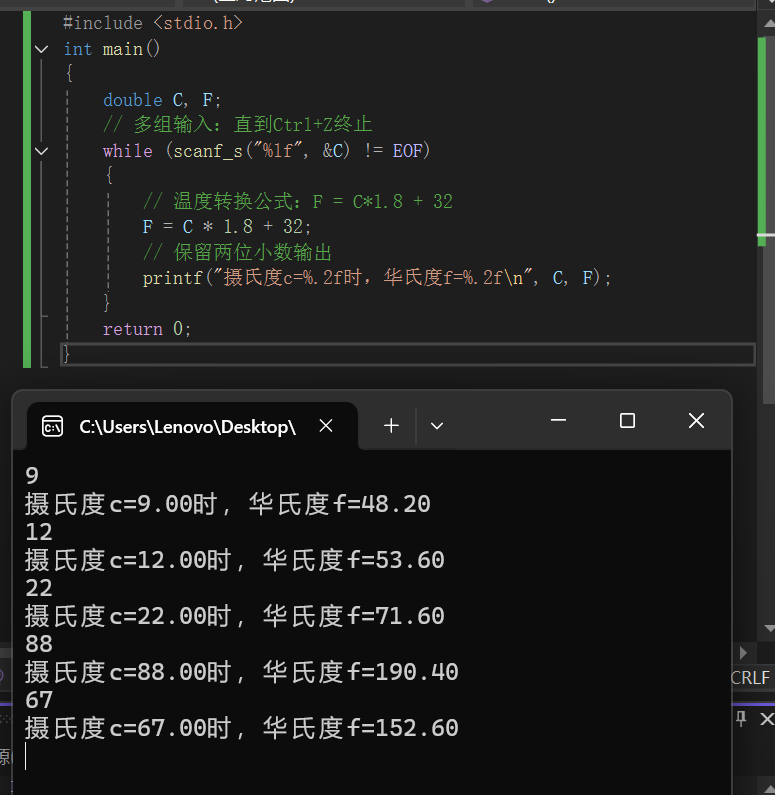Click terminal input line '22'
Image resolution: width=775 pixels, height=795 pixels.
coord(39,588)
